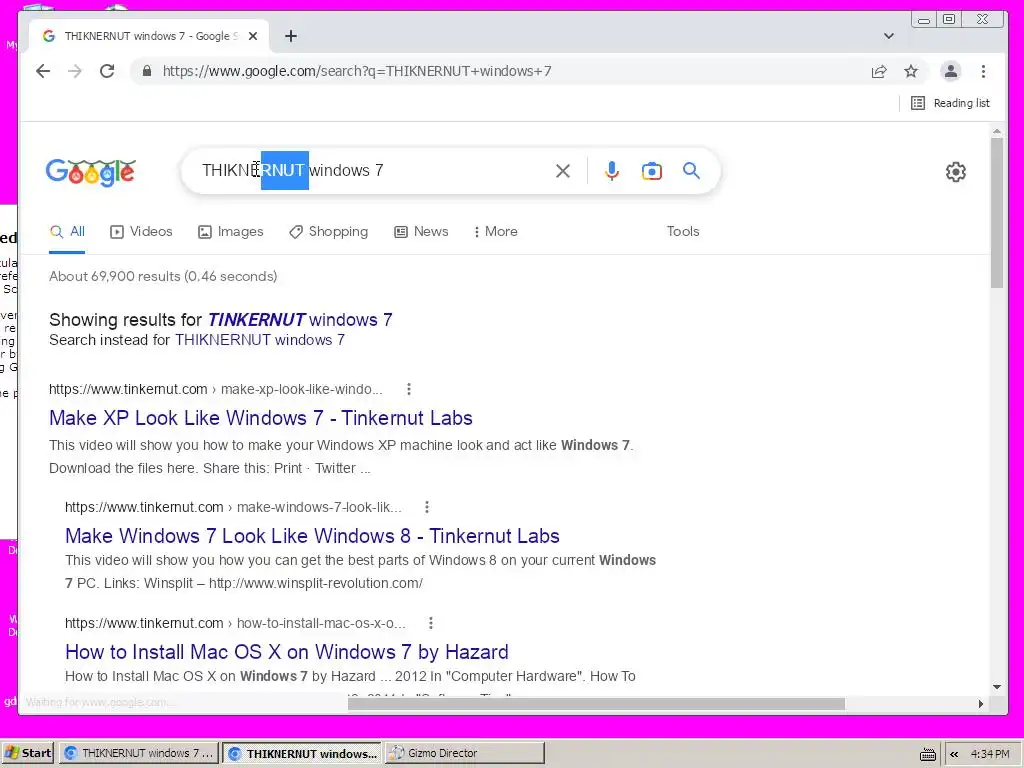Screen dimensions: 1024x768
Task: Open a new tab with the plus button
Action: [291, 36]
